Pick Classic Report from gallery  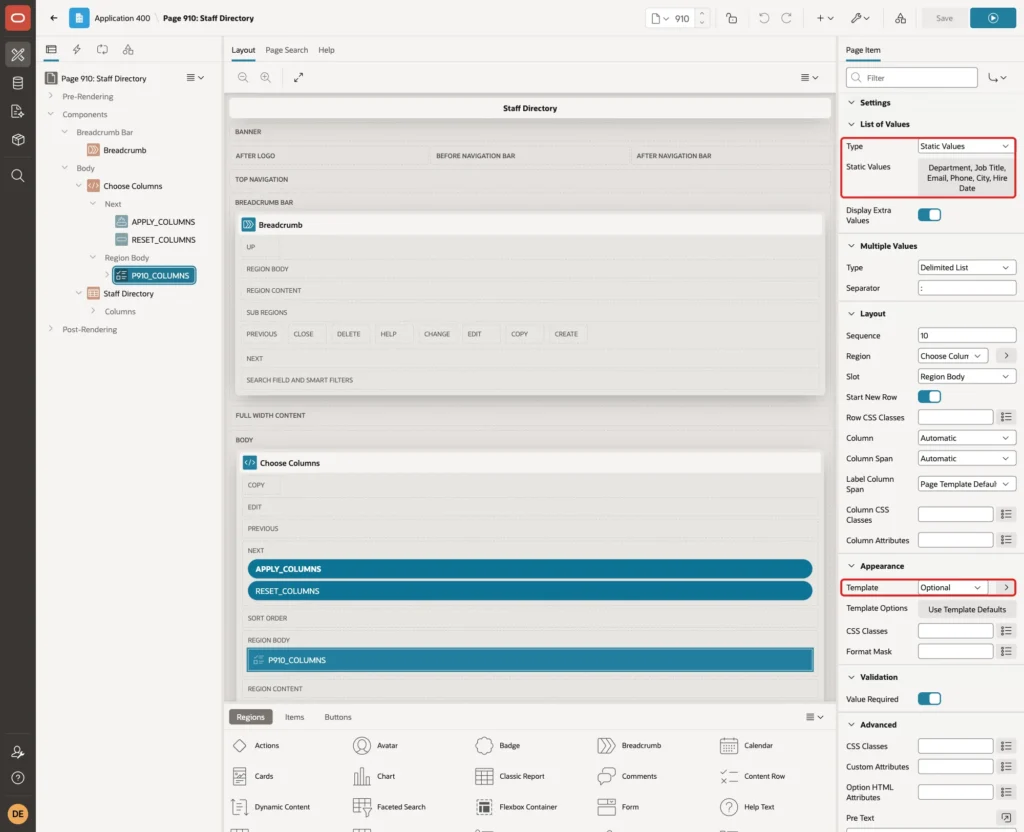(510, 776)
